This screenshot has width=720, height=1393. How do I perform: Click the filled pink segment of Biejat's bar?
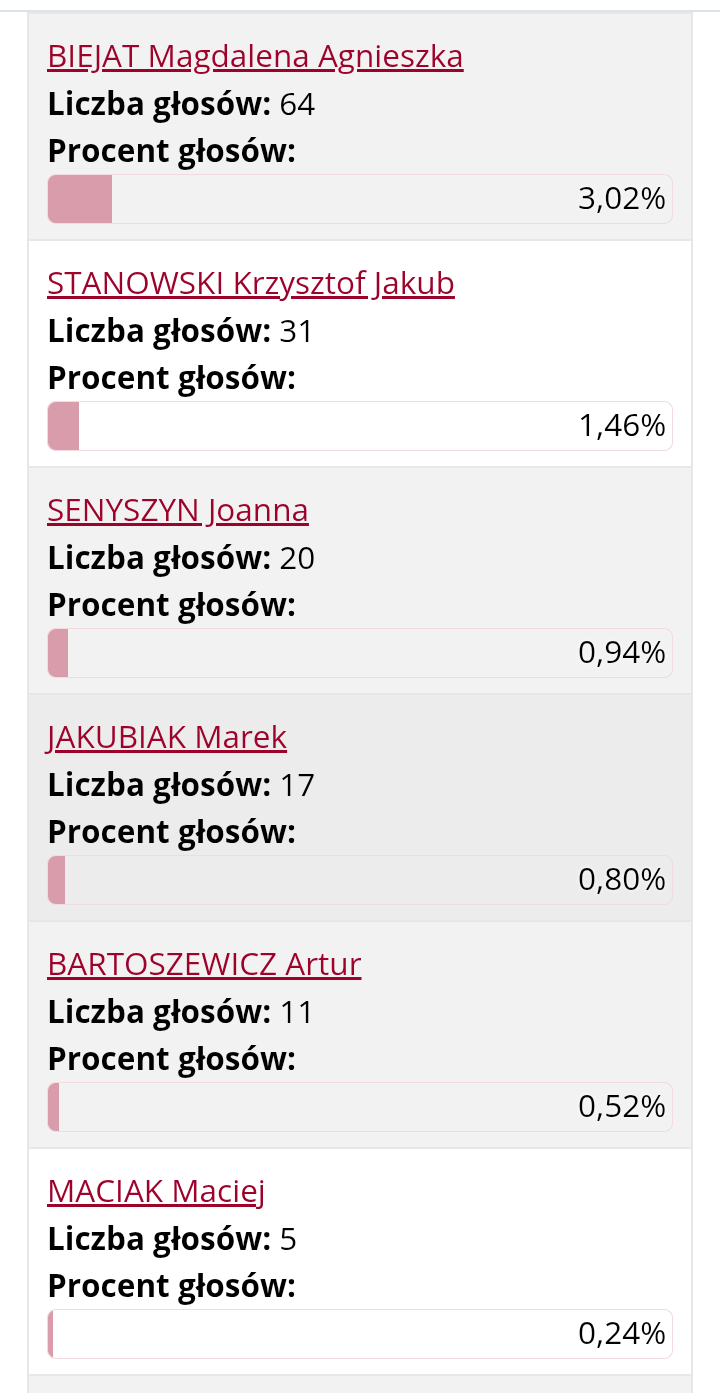point(80,199)
